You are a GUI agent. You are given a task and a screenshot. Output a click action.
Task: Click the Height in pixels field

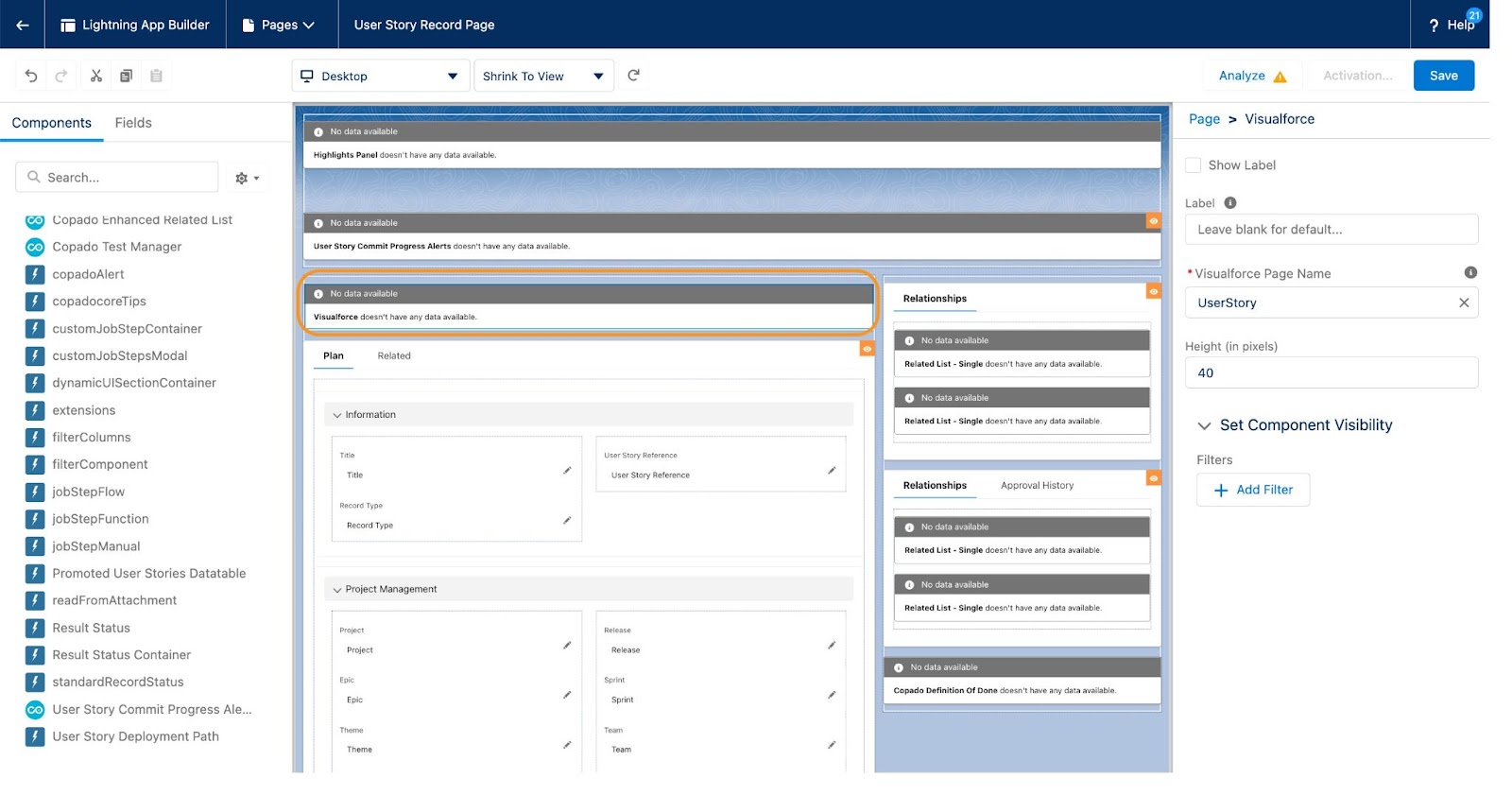point(1331,372)
